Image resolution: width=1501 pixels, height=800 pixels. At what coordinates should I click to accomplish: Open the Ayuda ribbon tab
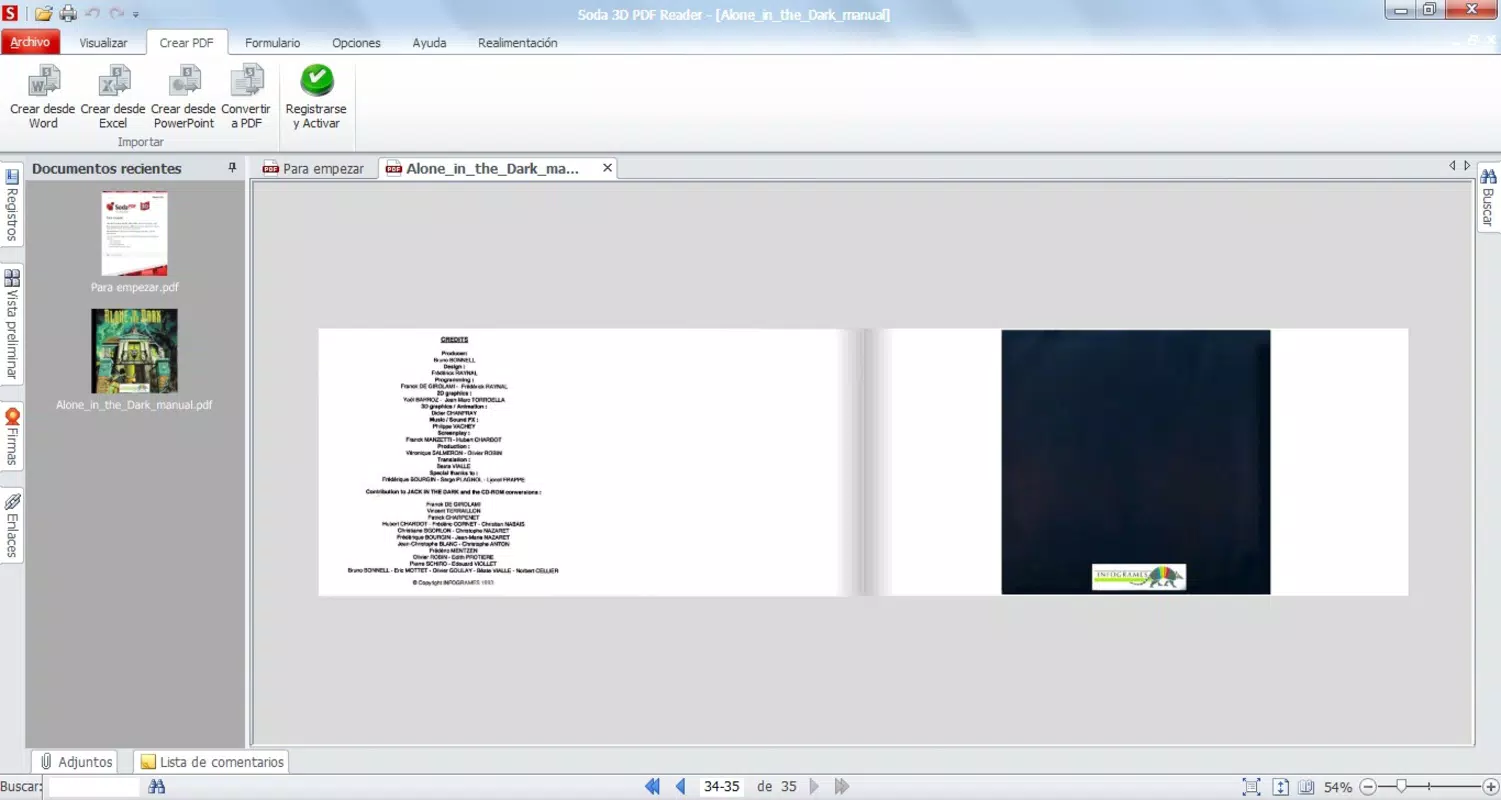(x=429, y=43)
